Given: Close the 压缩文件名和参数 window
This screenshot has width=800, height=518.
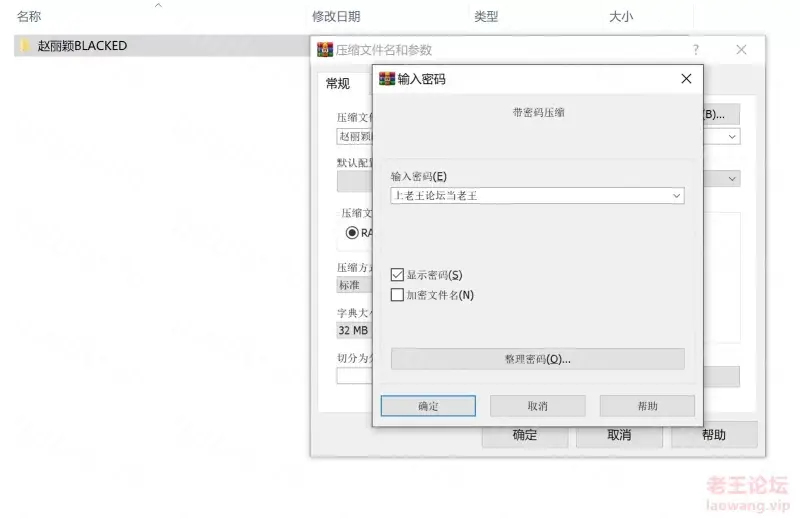Looking at the screenshot, I should tap(741, 50).
